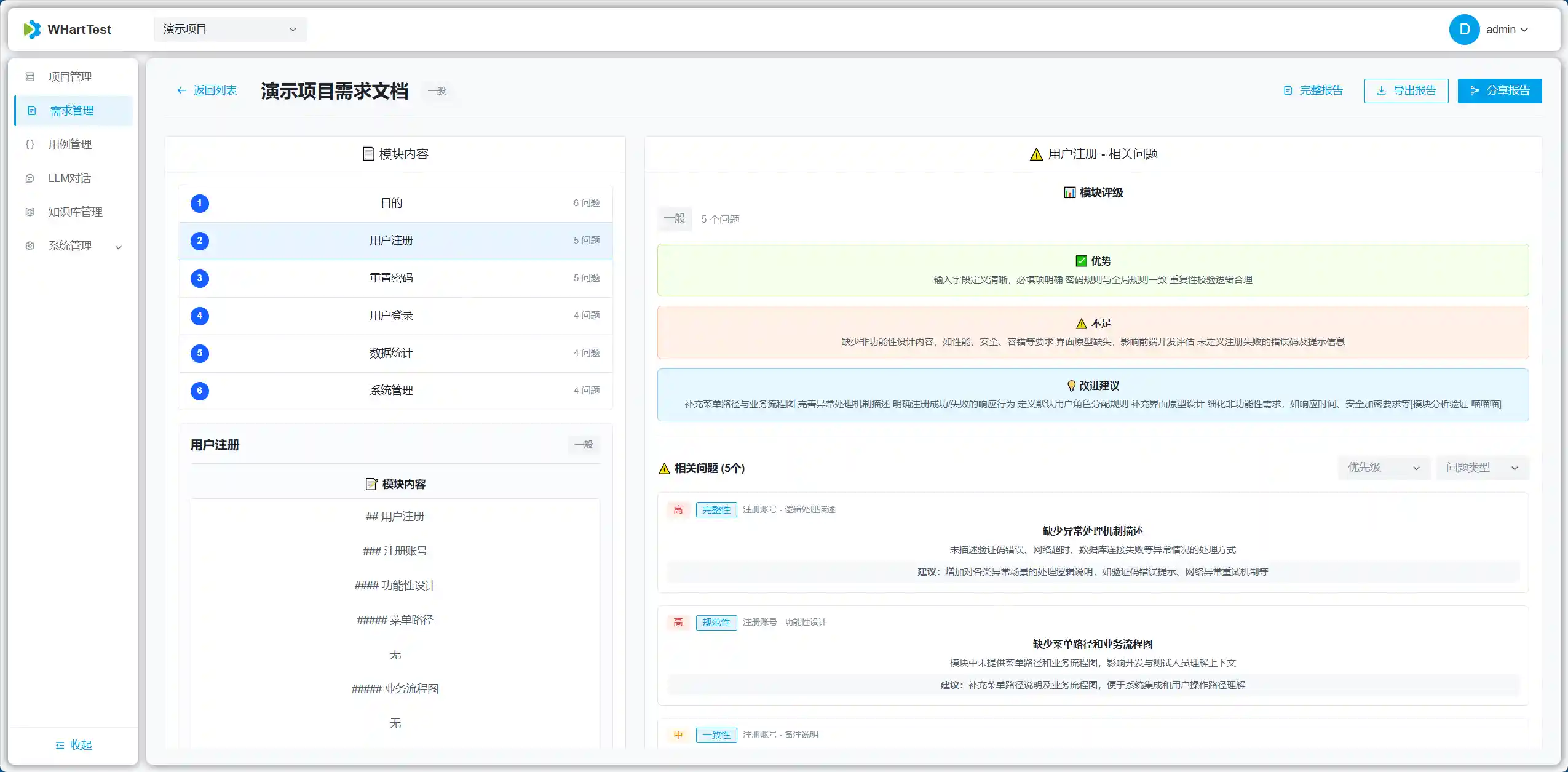Select the 需求管理 menu item

coord(72,111)
